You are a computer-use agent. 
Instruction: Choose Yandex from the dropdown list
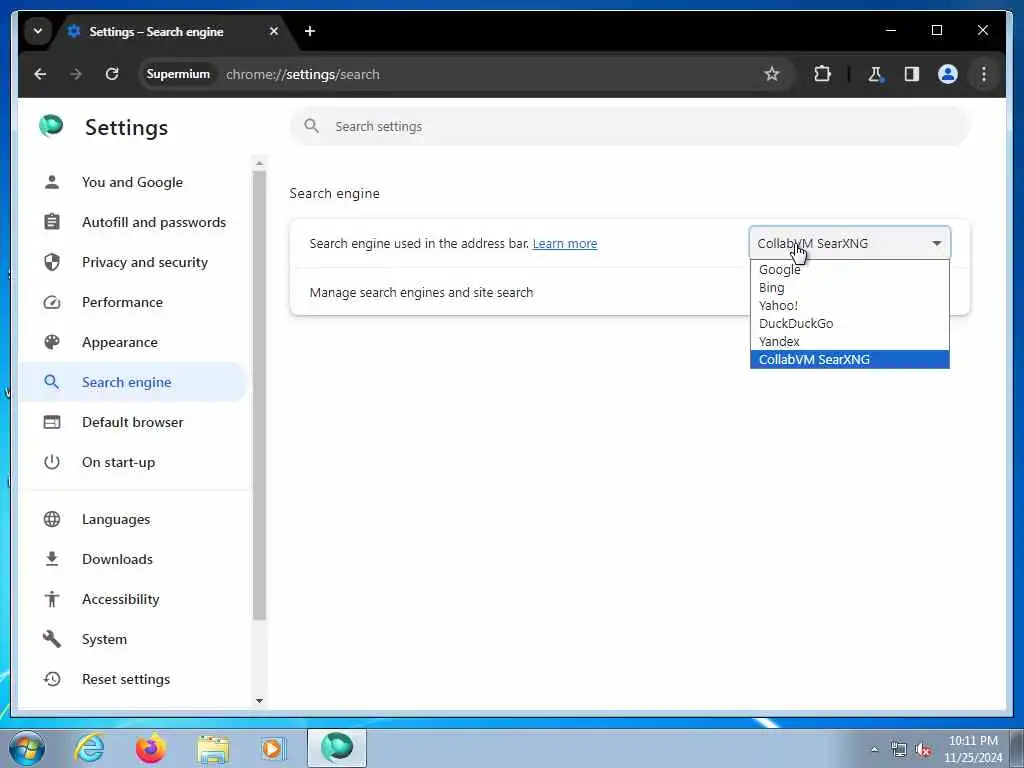tap(850, 342)
